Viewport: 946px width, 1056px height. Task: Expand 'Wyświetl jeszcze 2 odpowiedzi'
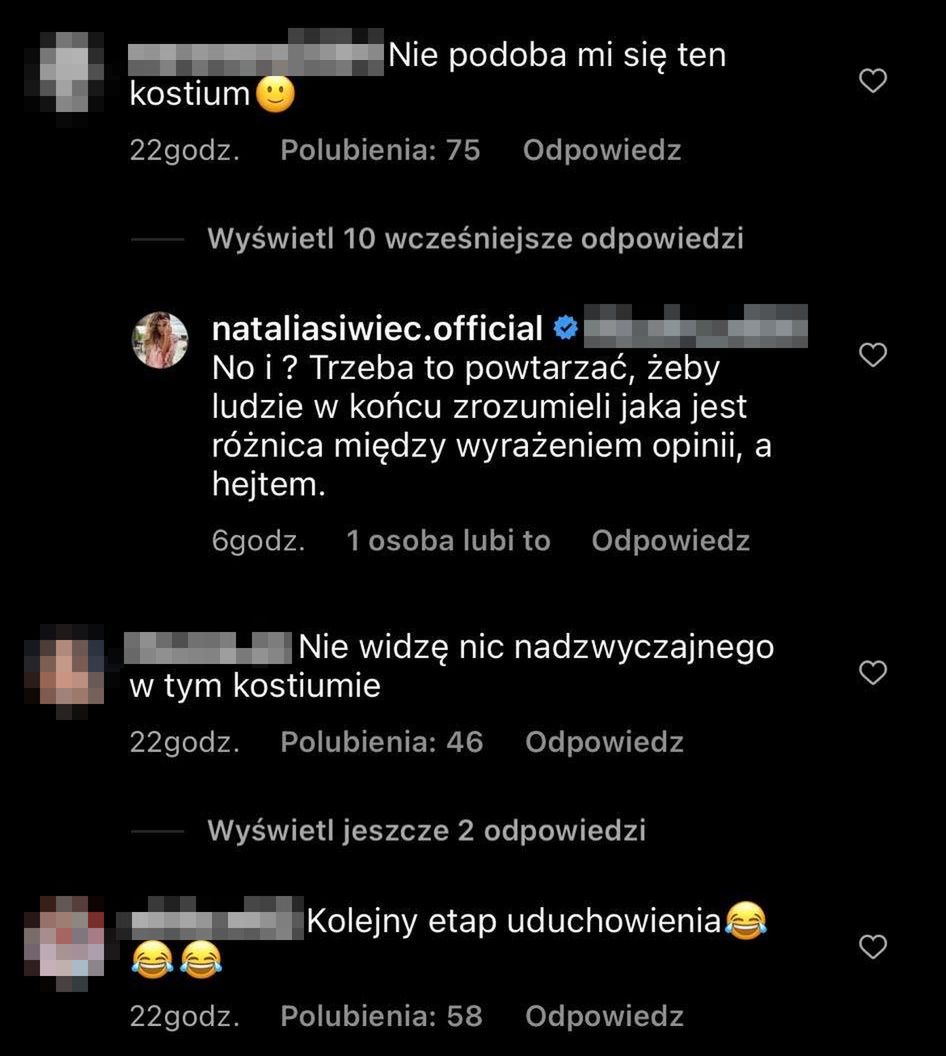(x=427, y=830)
